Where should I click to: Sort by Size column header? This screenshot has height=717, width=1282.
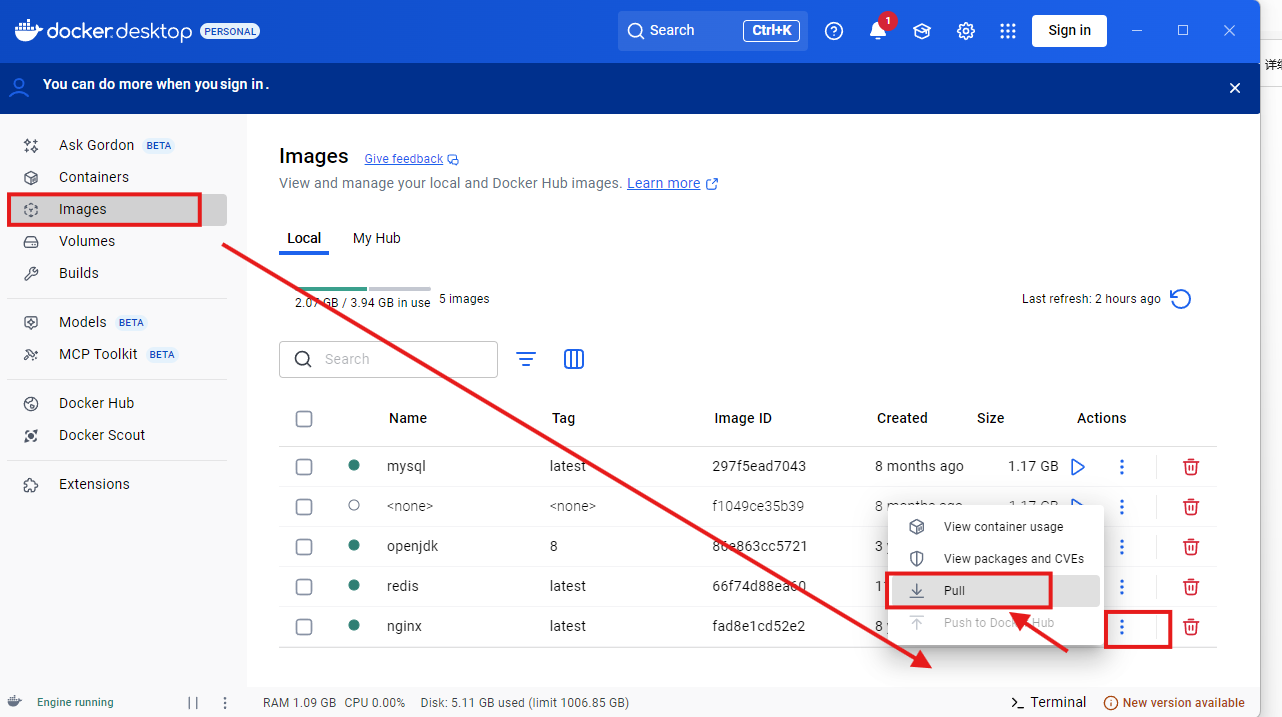point(991,418)
